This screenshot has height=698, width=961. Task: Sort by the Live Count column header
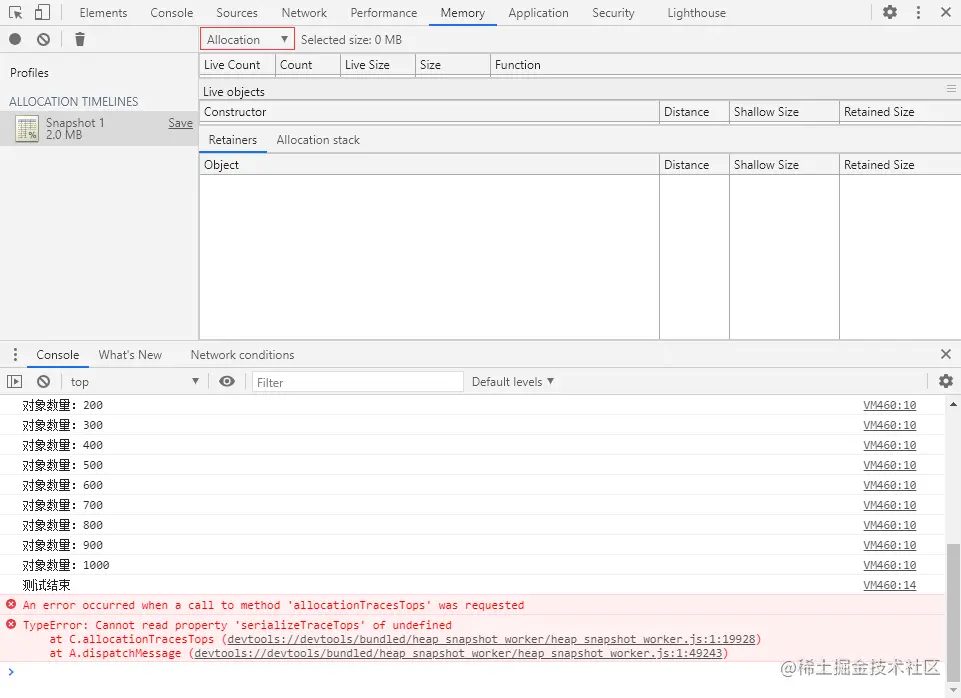coord(237,64)
